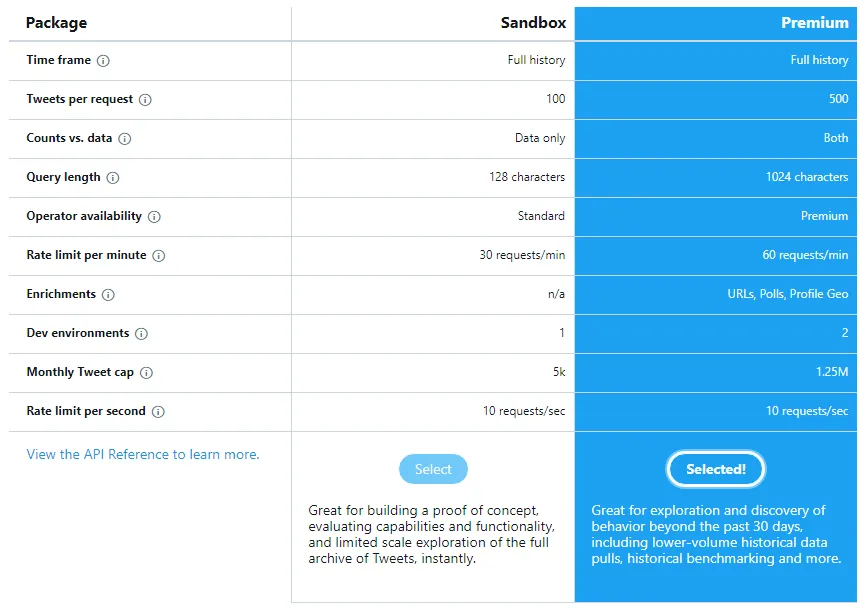Open View the API Reference link
866x611 pixels.
pyautogui.click(x=143, y=454)
